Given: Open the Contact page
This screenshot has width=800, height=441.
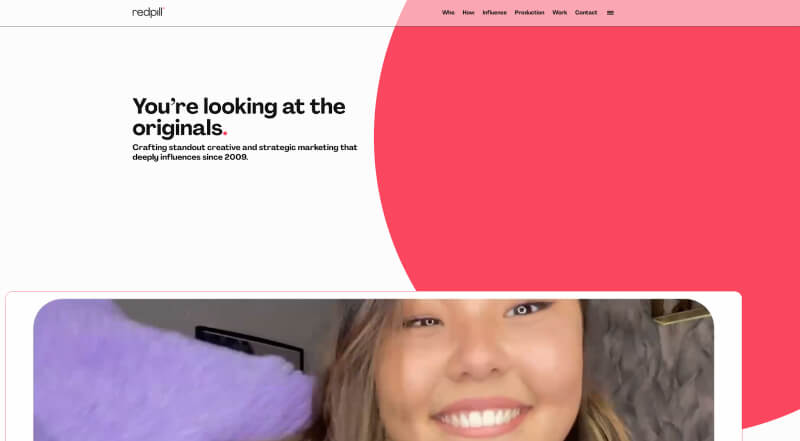Looking at the screenshot, I should (x=586, y=12).
